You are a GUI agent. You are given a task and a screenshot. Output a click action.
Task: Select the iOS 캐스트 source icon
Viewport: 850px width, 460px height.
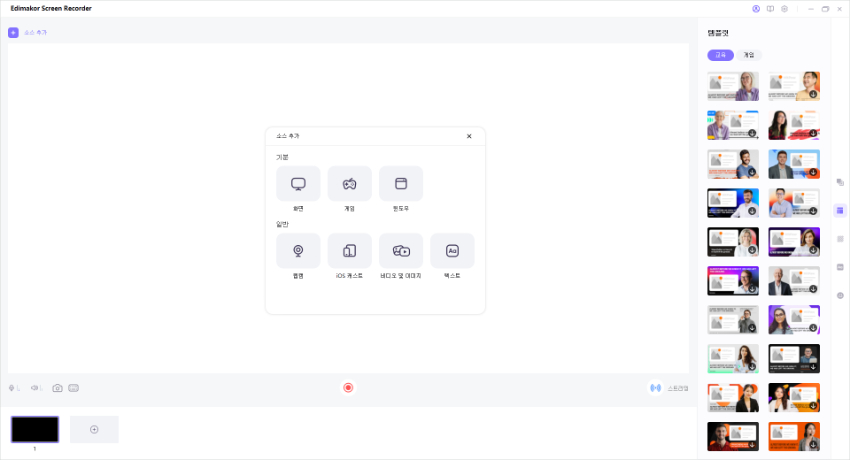[x=349, y=251]
